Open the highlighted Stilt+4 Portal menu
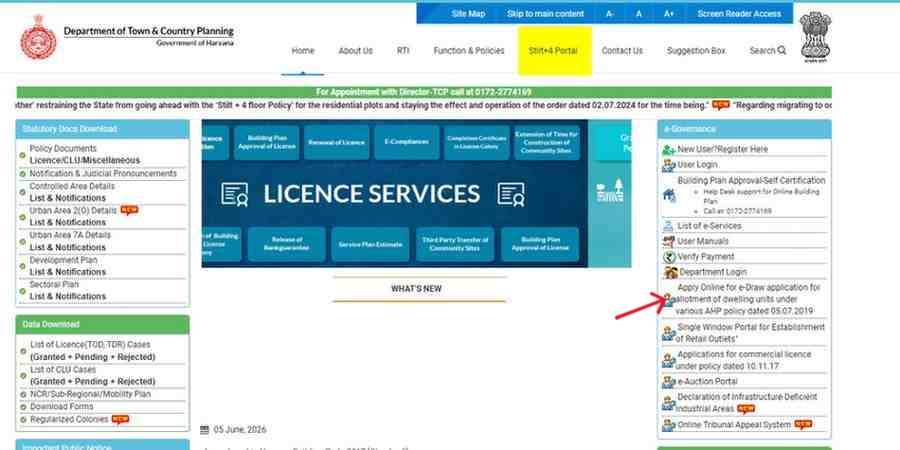This screenshot has height=450, width=900. click(x=554, y=51)
